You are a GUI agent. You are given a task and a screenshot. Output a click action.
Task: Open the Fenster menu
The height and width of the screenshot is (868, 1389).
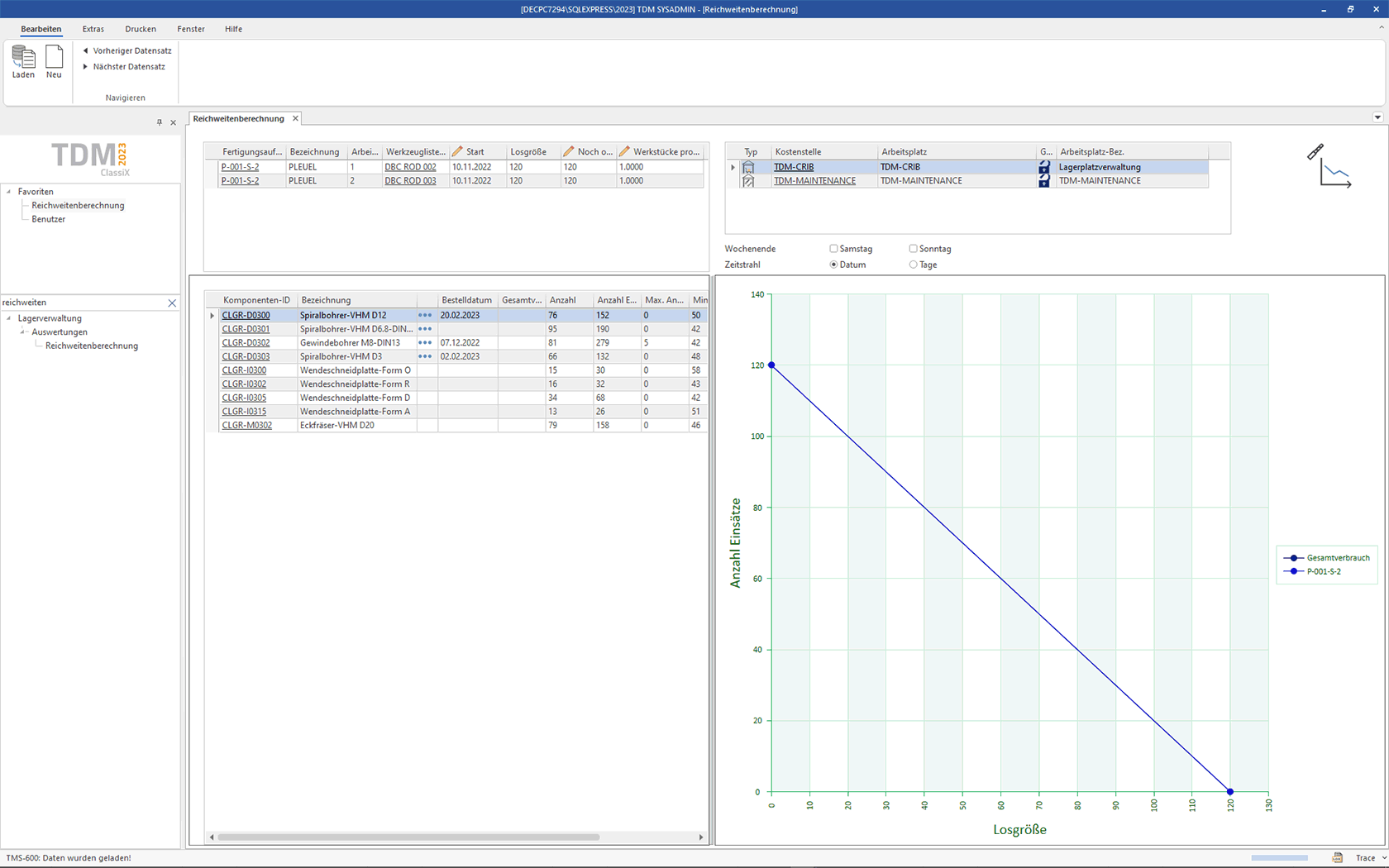point(191,29)
